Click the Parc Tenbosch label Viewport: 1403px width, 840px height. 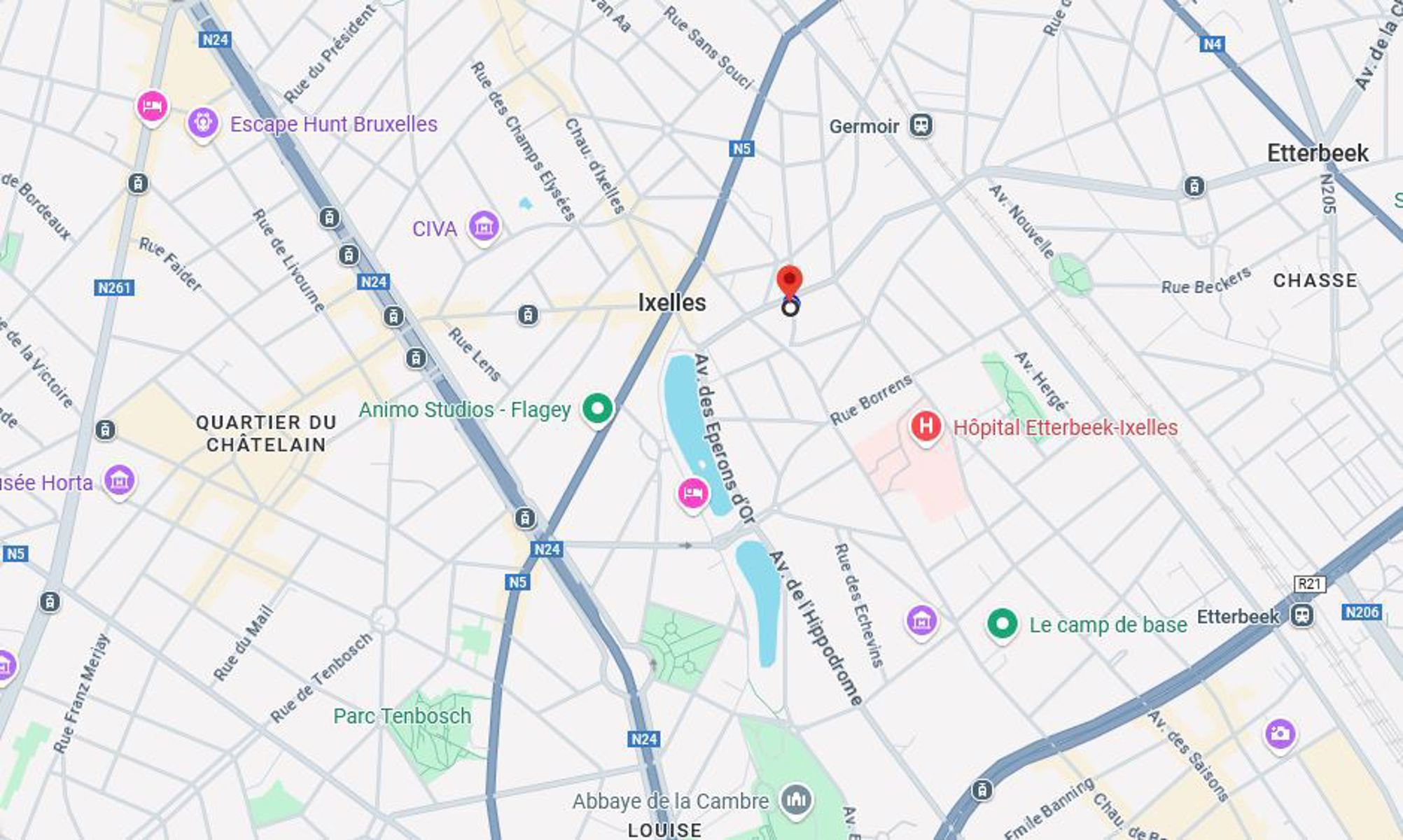402,716
